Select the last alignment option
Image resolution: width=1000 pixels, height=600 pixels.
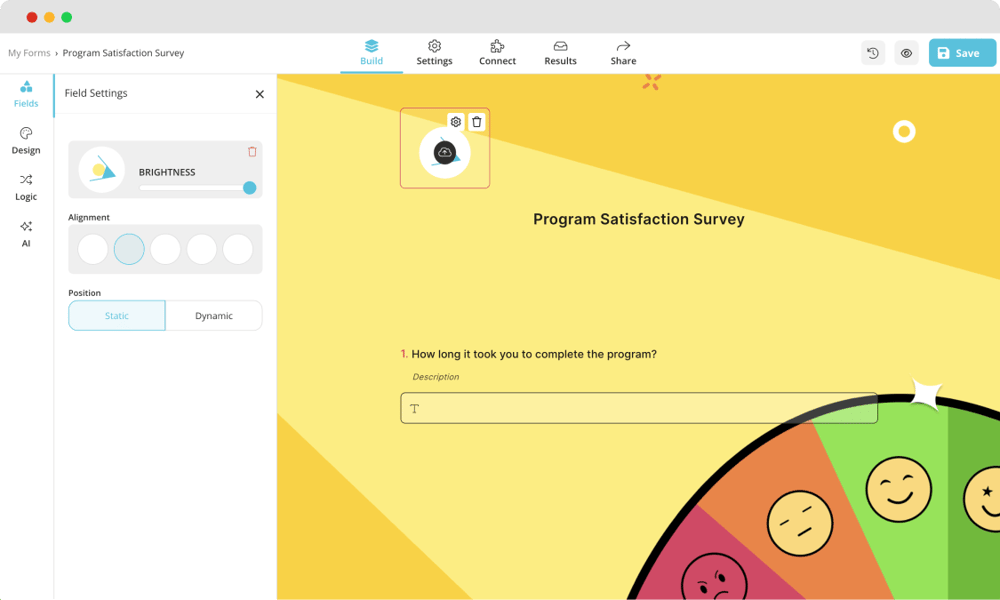(238, 249)
